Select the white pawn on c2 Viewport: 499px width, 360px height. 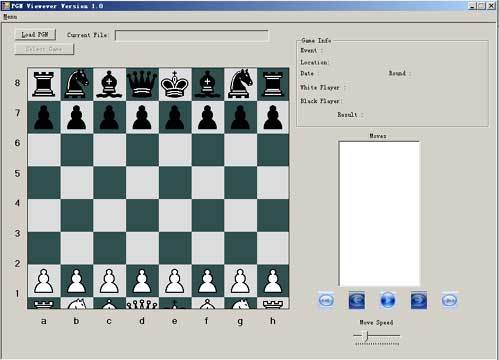109,281
